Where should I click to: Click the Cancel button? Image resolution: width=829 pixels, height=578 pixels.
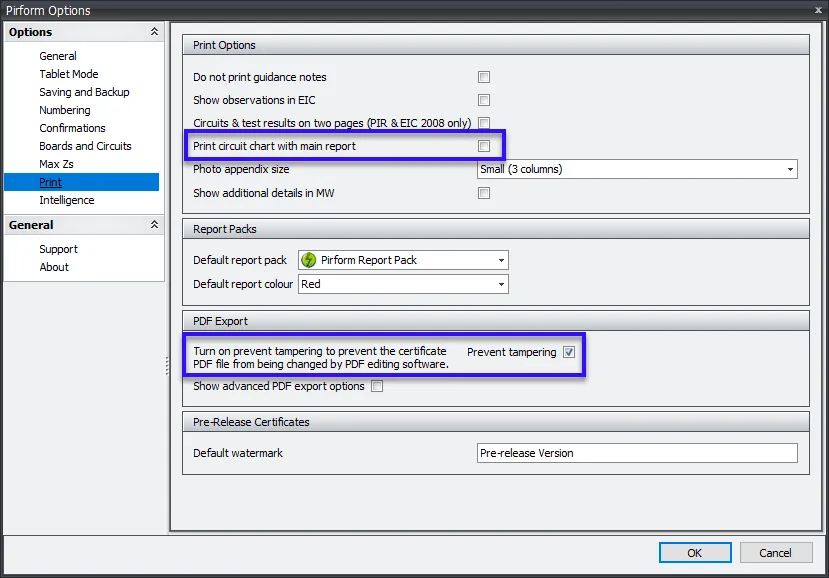(776, 552)
